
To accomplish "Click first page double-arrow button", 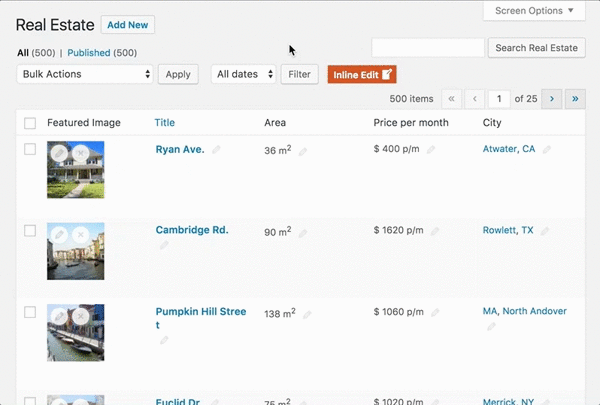I will coord(452,99).
